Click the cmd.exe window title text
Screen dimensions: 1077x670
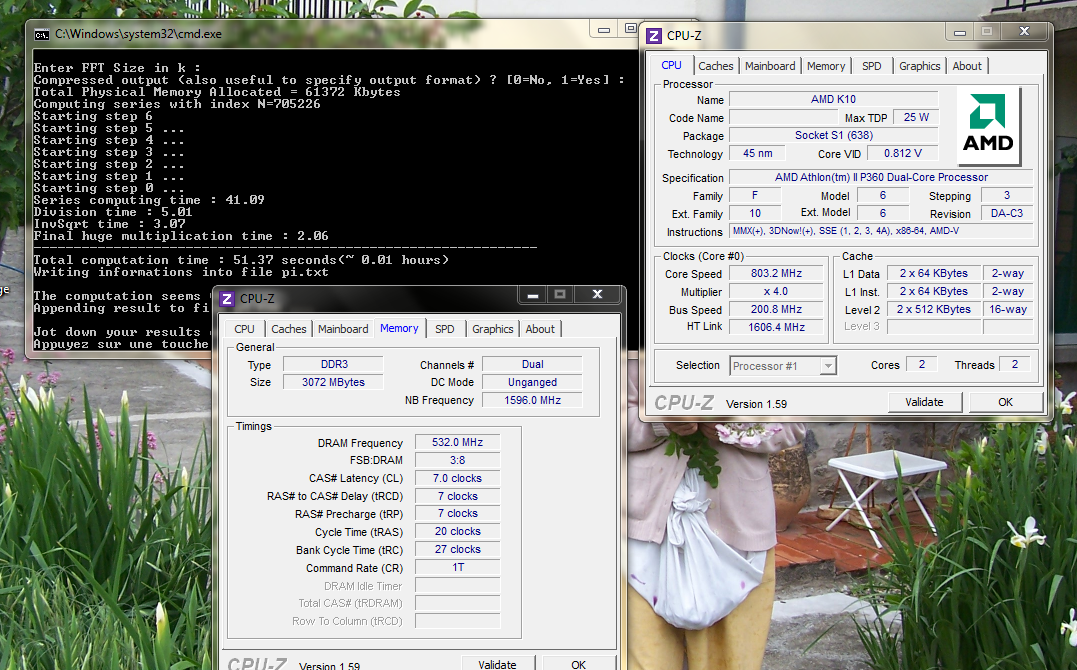[x=138, y=34]
